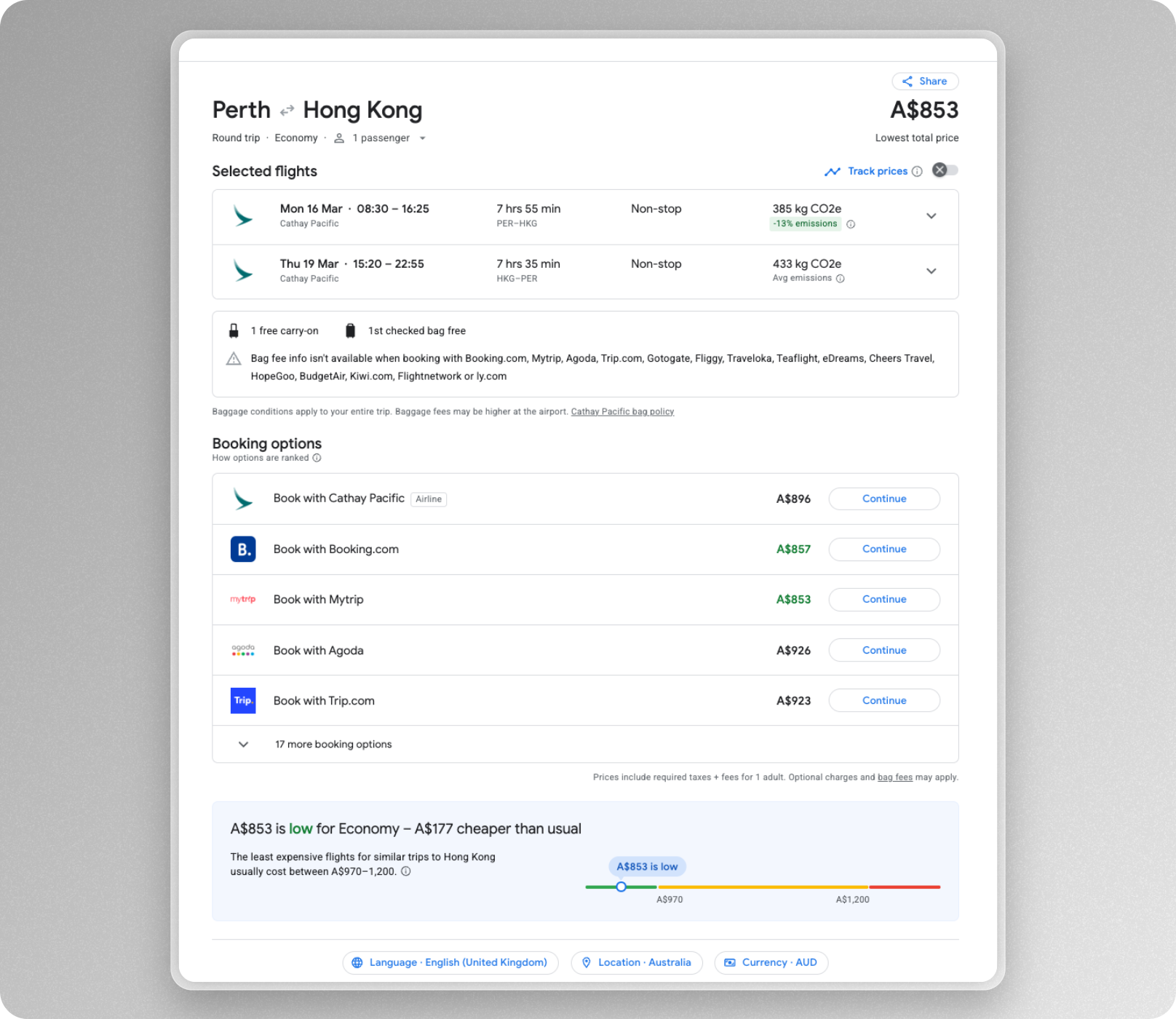The image size is (1176, 1019).
Task: Open the passenger count dropdown
Action: coord(422,138)
